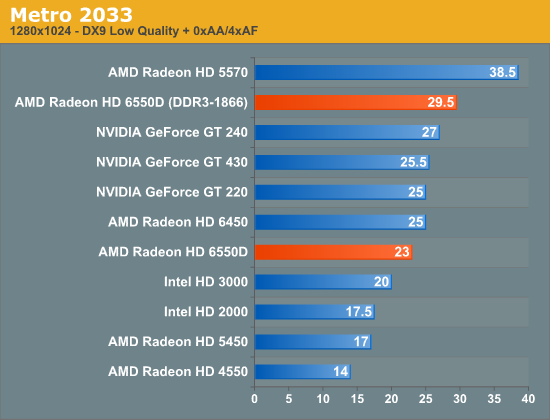Click the 14 value on the HD 4550 bar

(341, 372)
